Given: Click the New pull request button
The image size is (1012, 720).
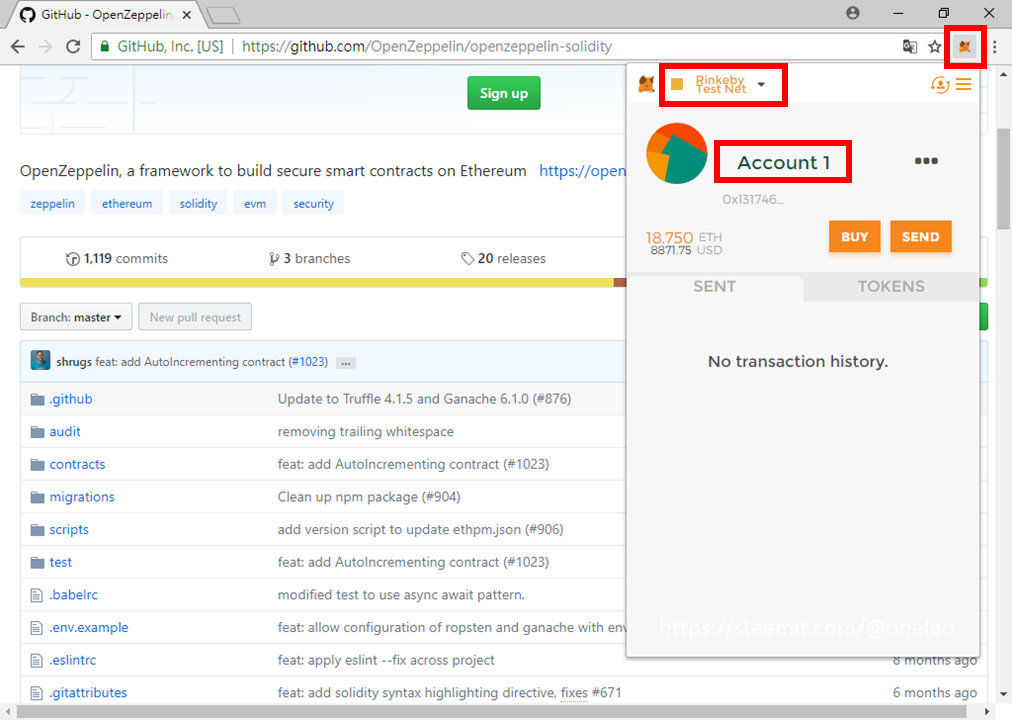Looking at the screenshot, I should click(x=195, y=317).
